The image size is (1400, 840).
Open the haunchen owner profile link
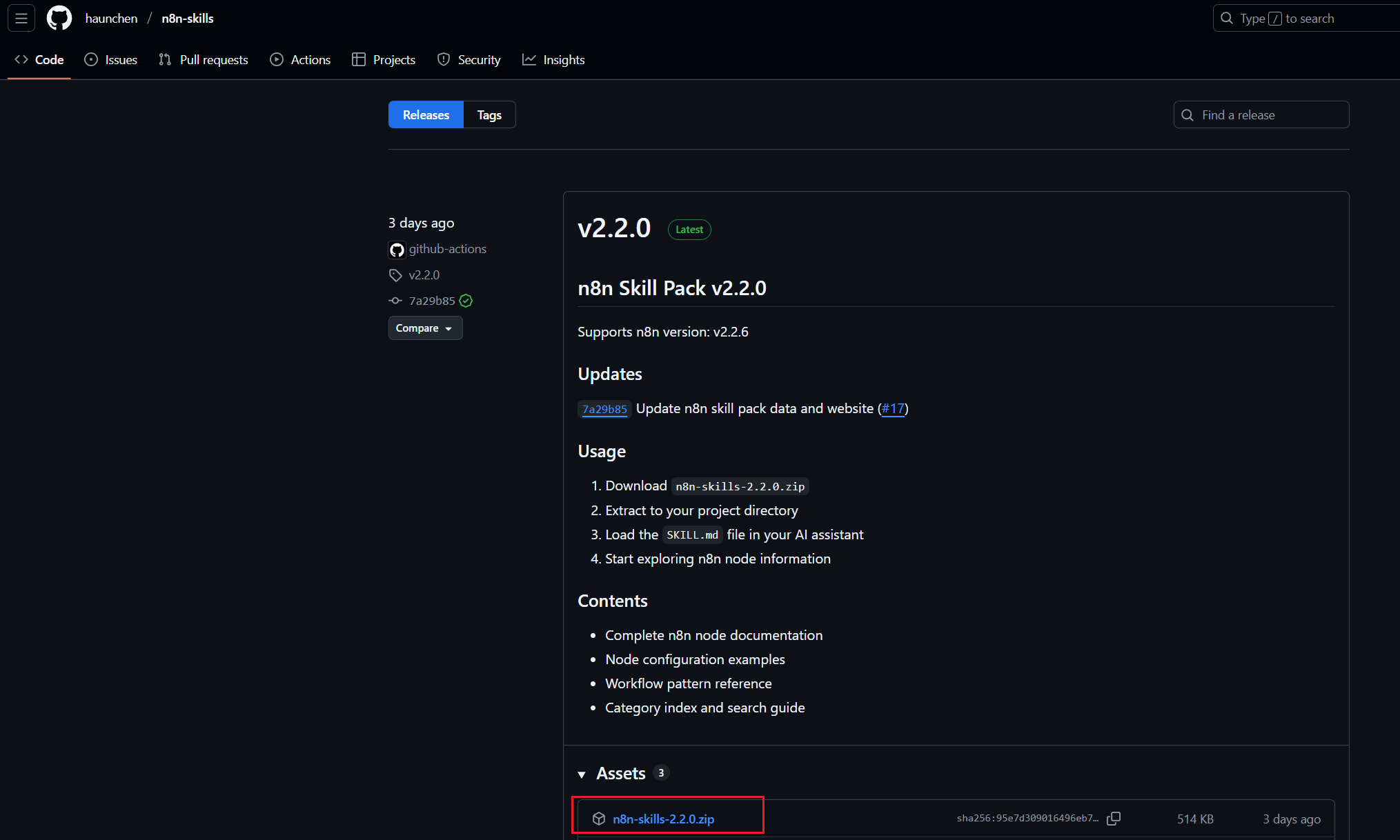click(111, 19)
